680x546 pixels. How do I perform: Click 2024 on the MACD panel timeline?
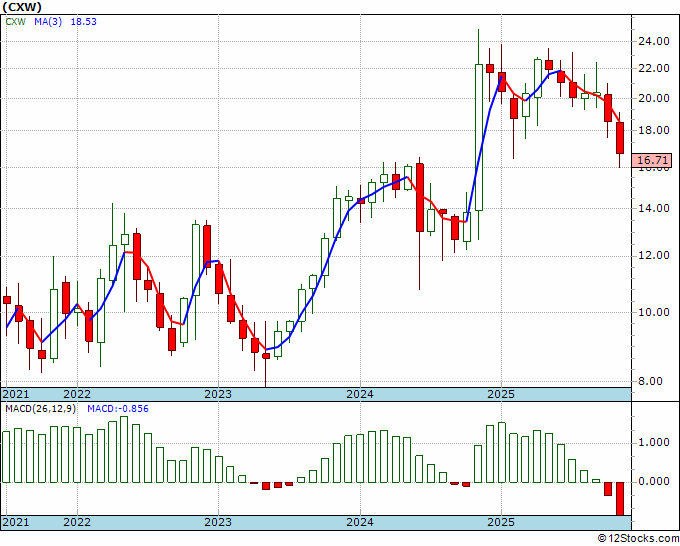pos(360,522)
